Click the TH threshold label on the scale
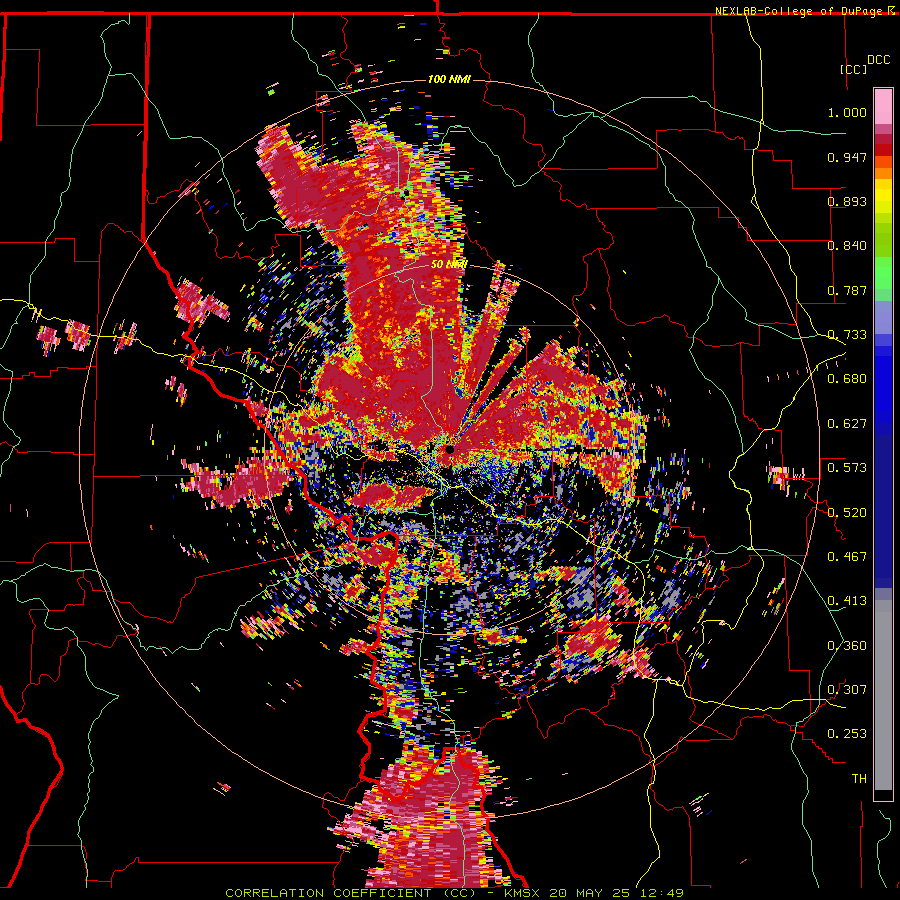900x900 pixels. click(859, 779)
